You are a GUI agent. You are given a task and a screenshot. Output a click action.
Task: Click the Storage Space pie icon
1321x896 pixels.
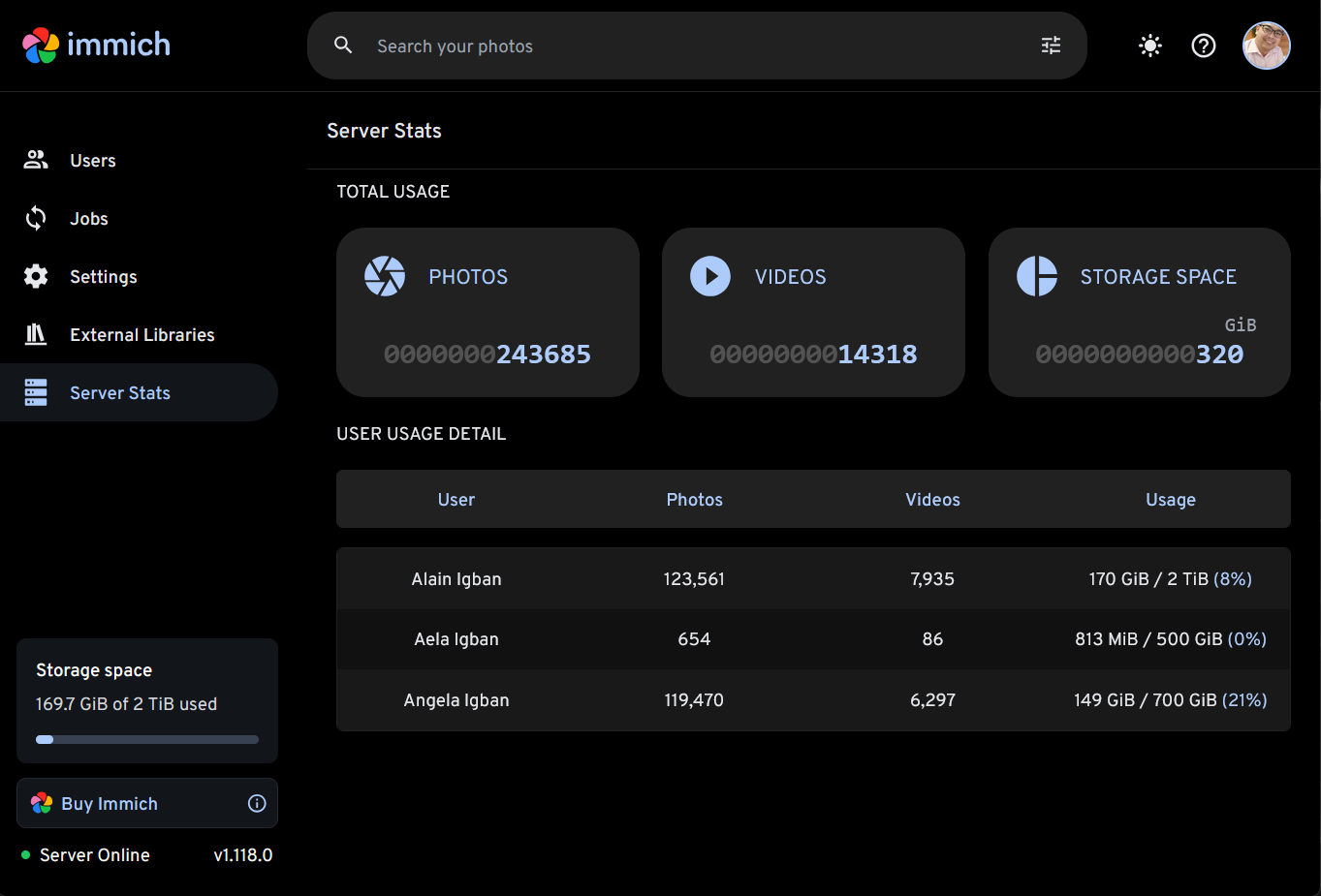pos(1036,277)
